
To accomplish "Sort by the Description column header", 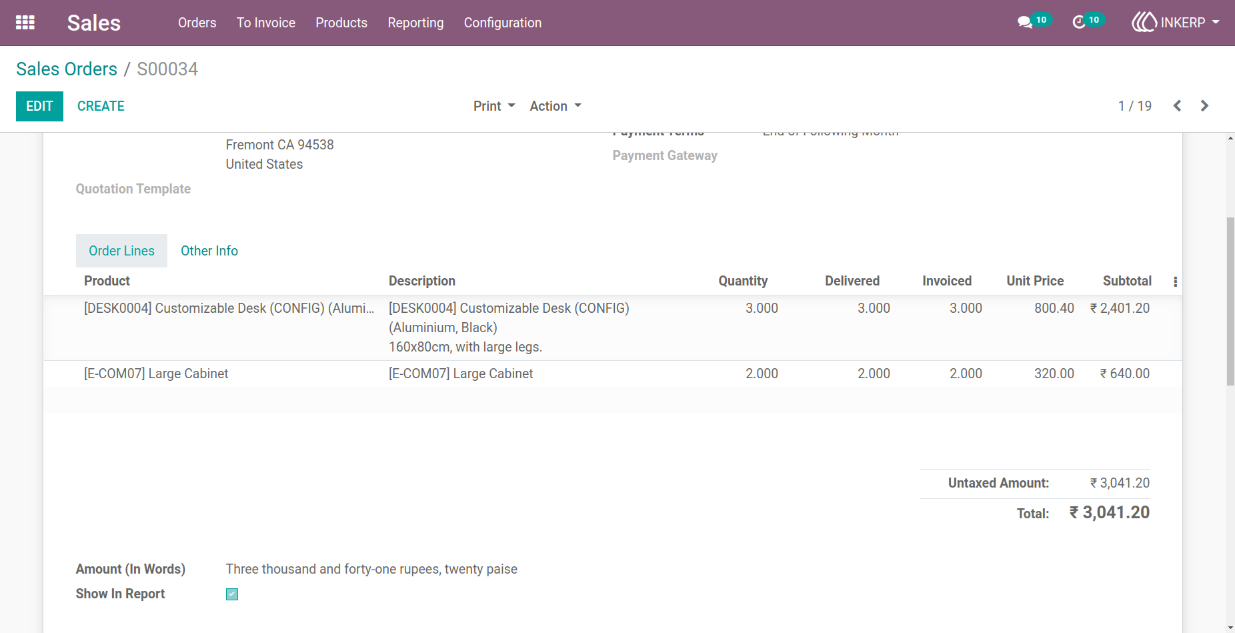I will coord(422,281).
